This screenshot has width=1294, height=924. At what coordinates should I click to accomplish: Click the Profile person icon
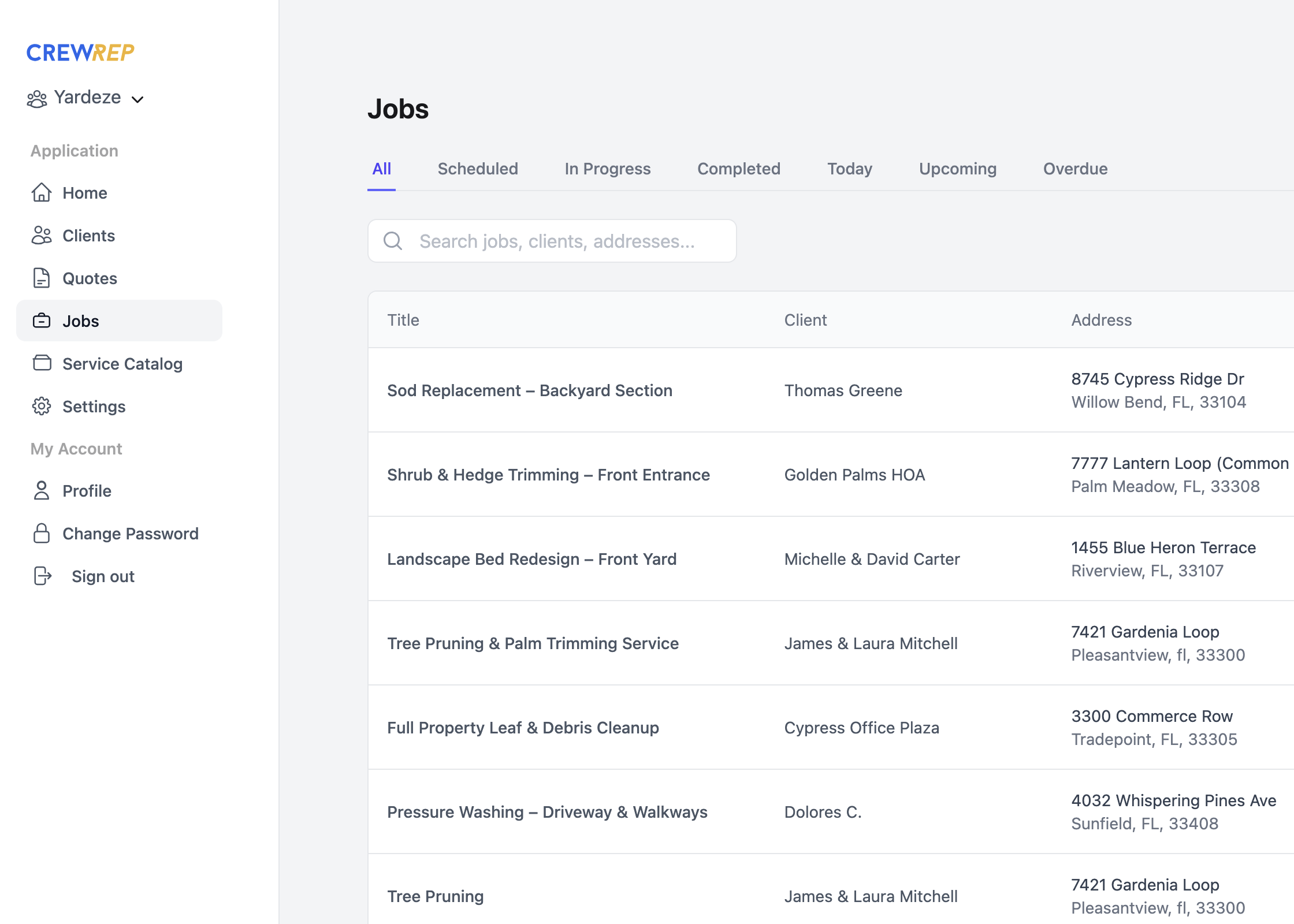click(x=42, y=491)
